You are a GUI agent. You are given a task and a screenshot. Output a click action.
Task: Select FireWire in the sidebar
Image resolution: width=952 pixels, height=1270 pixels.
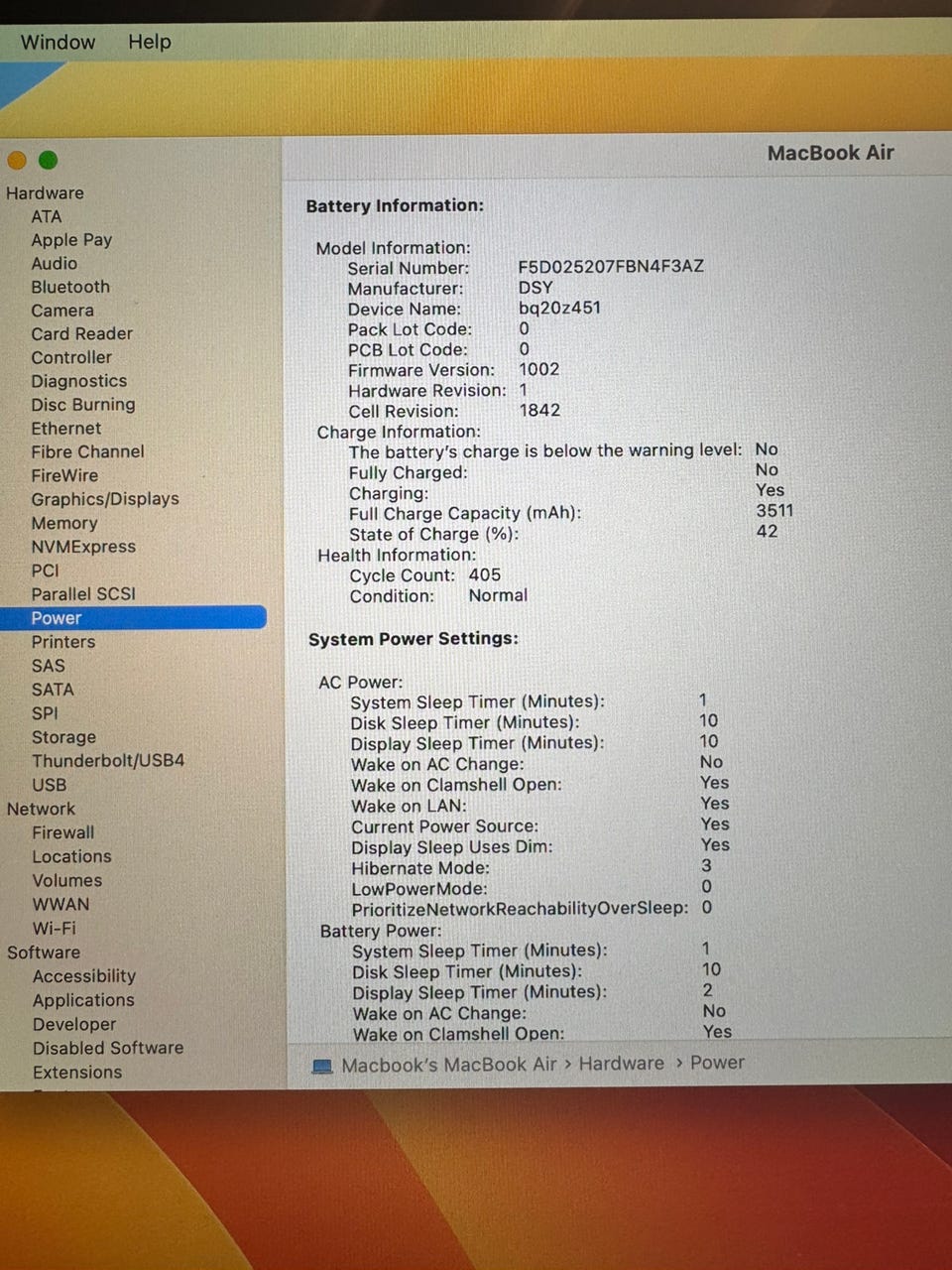pos(64,475)
